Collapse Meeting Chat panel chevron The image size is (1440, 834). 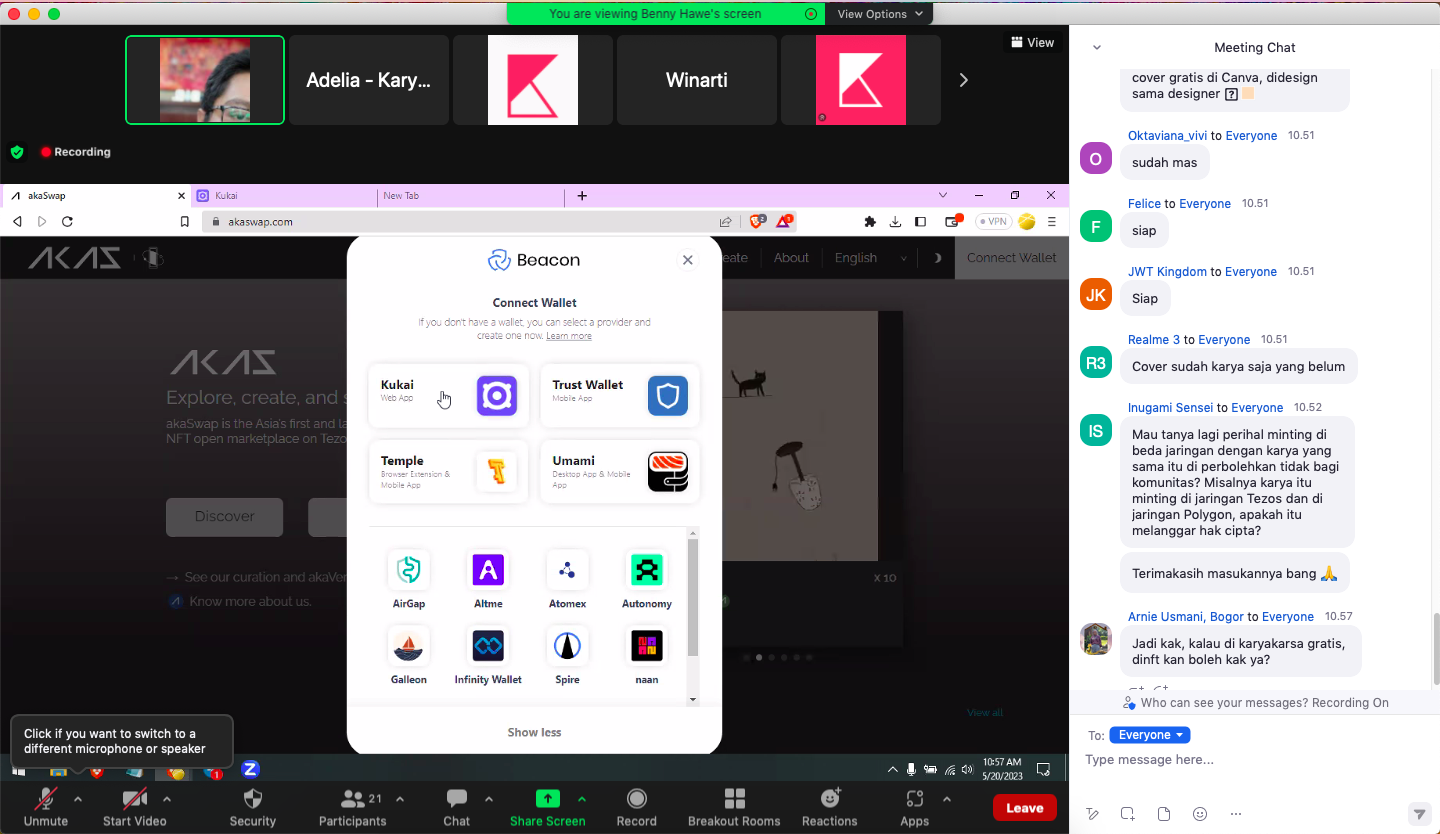(x=1097, y=47)
